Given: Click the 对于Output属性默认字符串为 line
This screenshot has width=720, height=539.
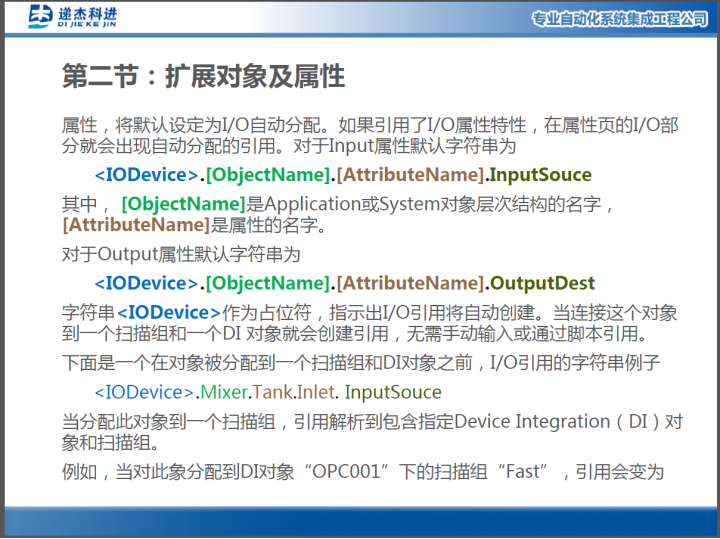Looking at the screenshot, I should tap(181, 254).
